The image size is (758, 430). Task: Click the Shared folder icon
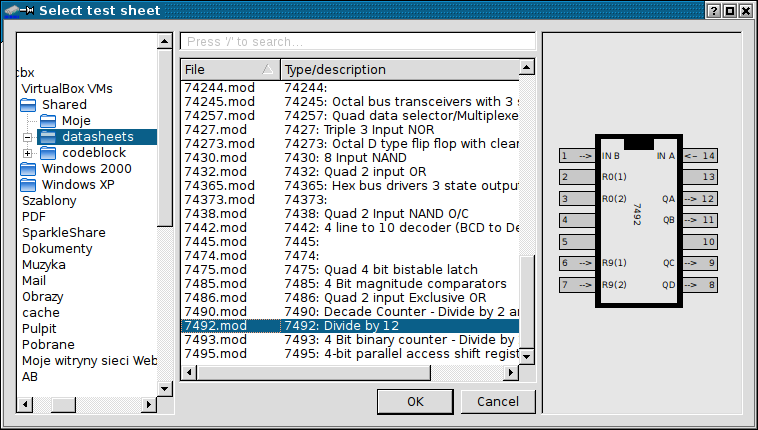coord(30,104)
